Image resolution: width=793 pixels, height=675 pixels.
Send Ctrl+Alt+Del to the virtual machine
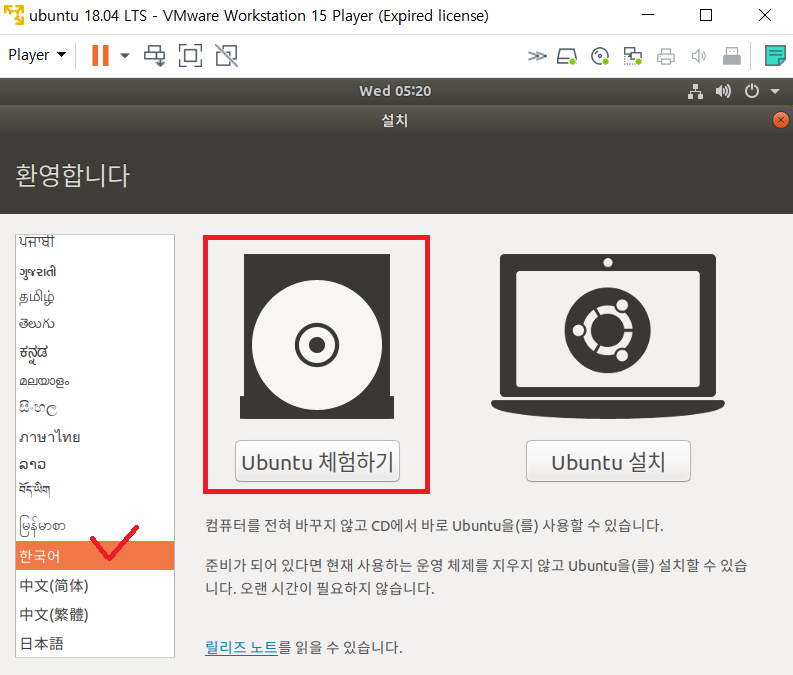pyautogui.click(x=154, y=55)
